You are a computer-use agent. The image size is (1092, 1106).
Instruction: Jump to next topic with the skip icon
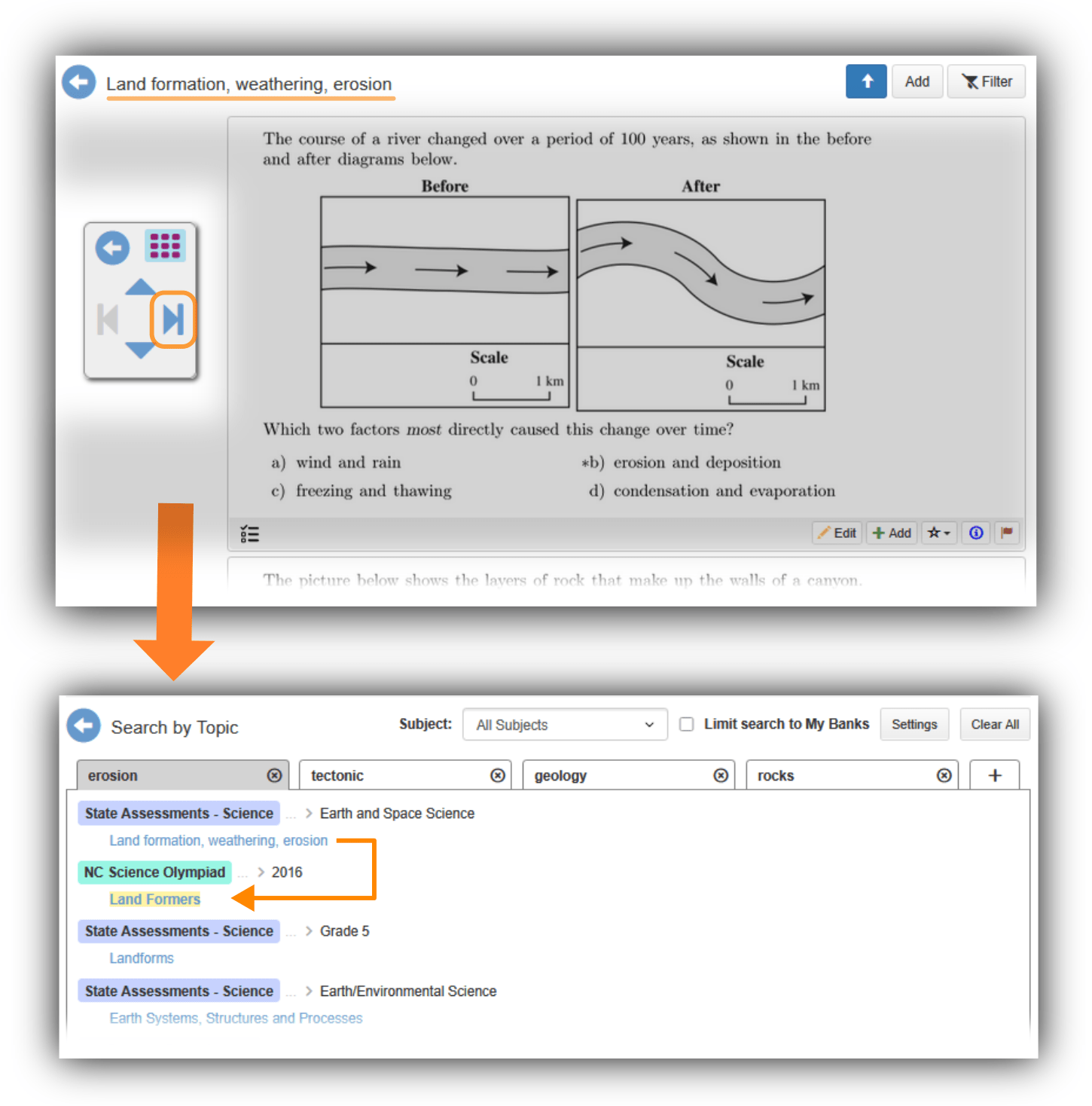173,319
